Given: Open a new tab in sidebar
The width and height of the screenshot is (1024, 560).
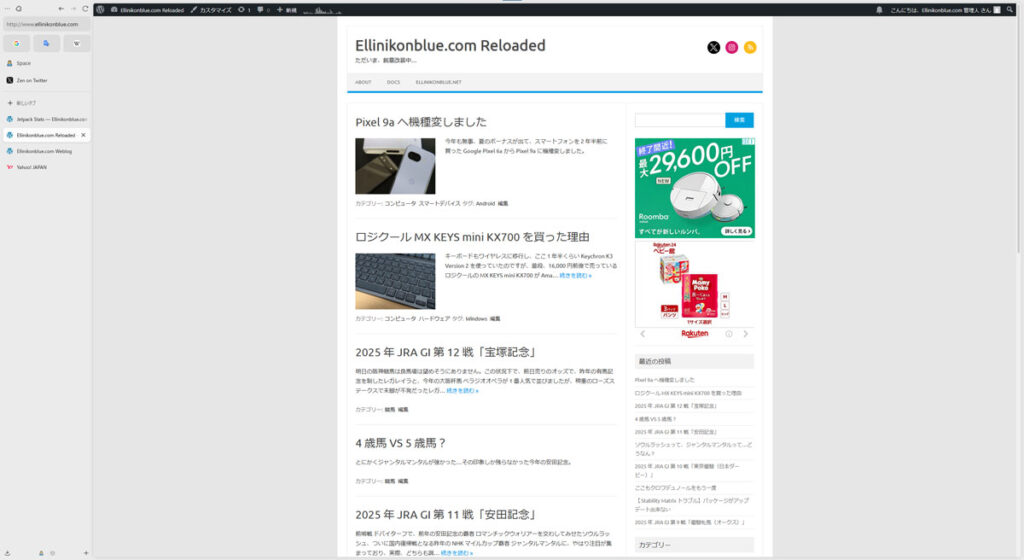Looking at the screenshot, I should tap(46, 103).
